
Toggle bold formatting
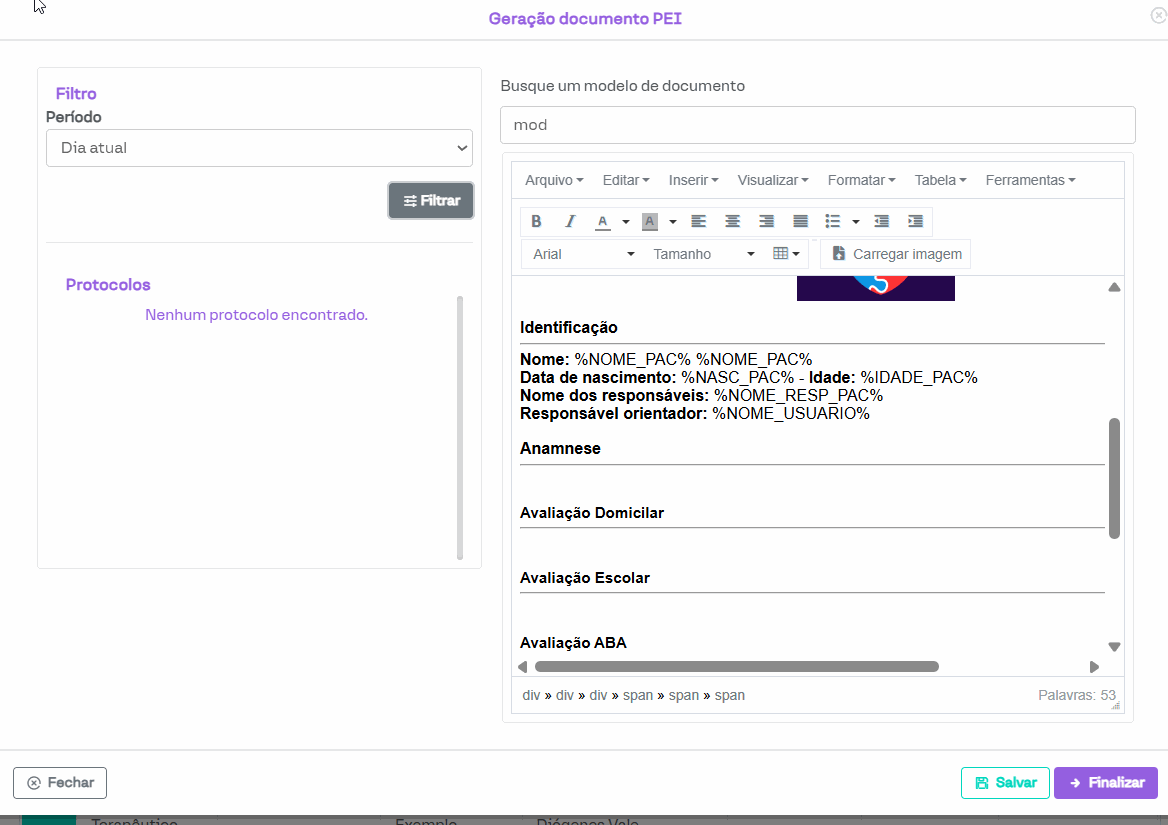(536, 221)
